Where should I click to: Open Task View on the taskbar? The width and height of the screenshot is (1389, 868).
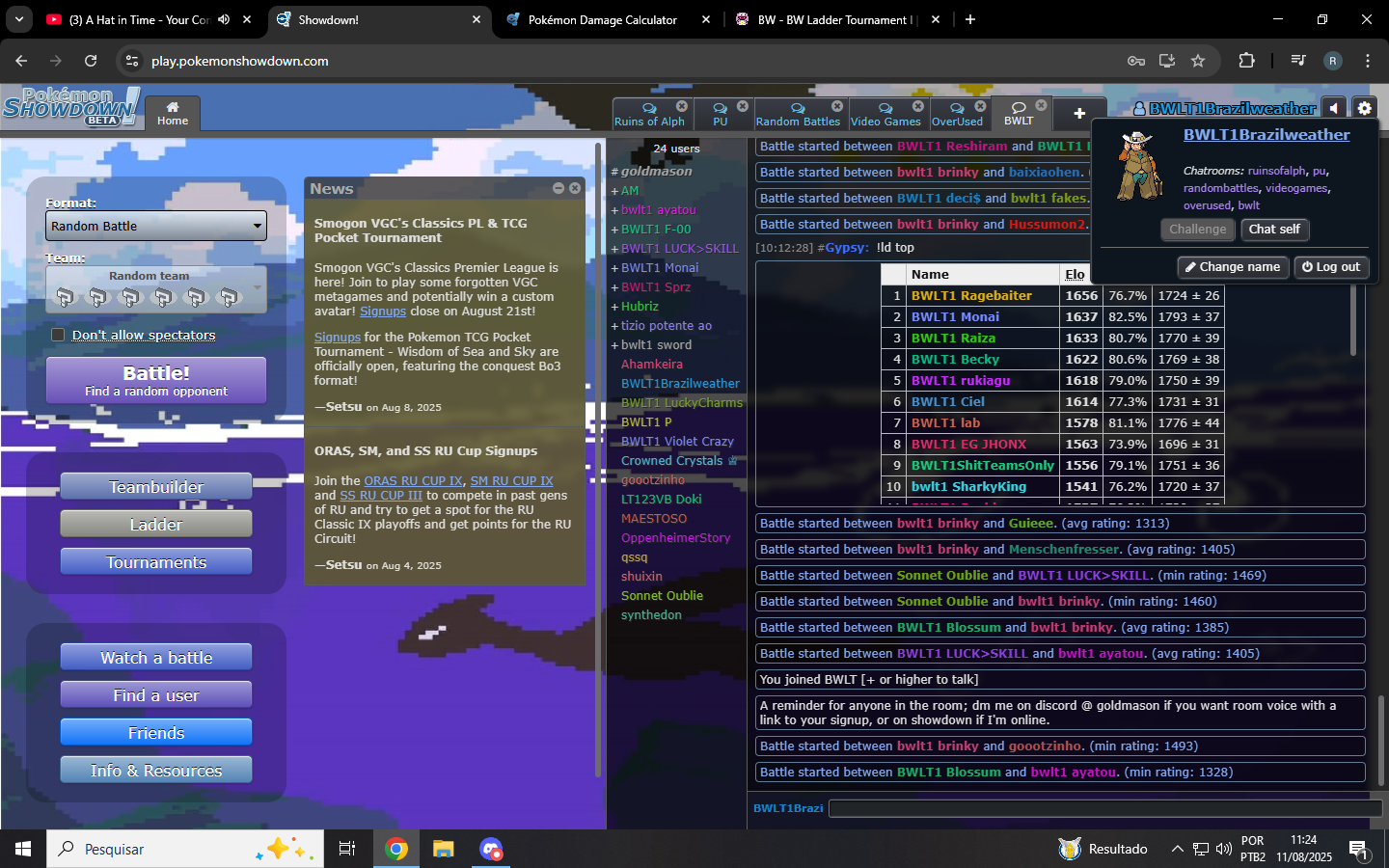pos(347,849)
